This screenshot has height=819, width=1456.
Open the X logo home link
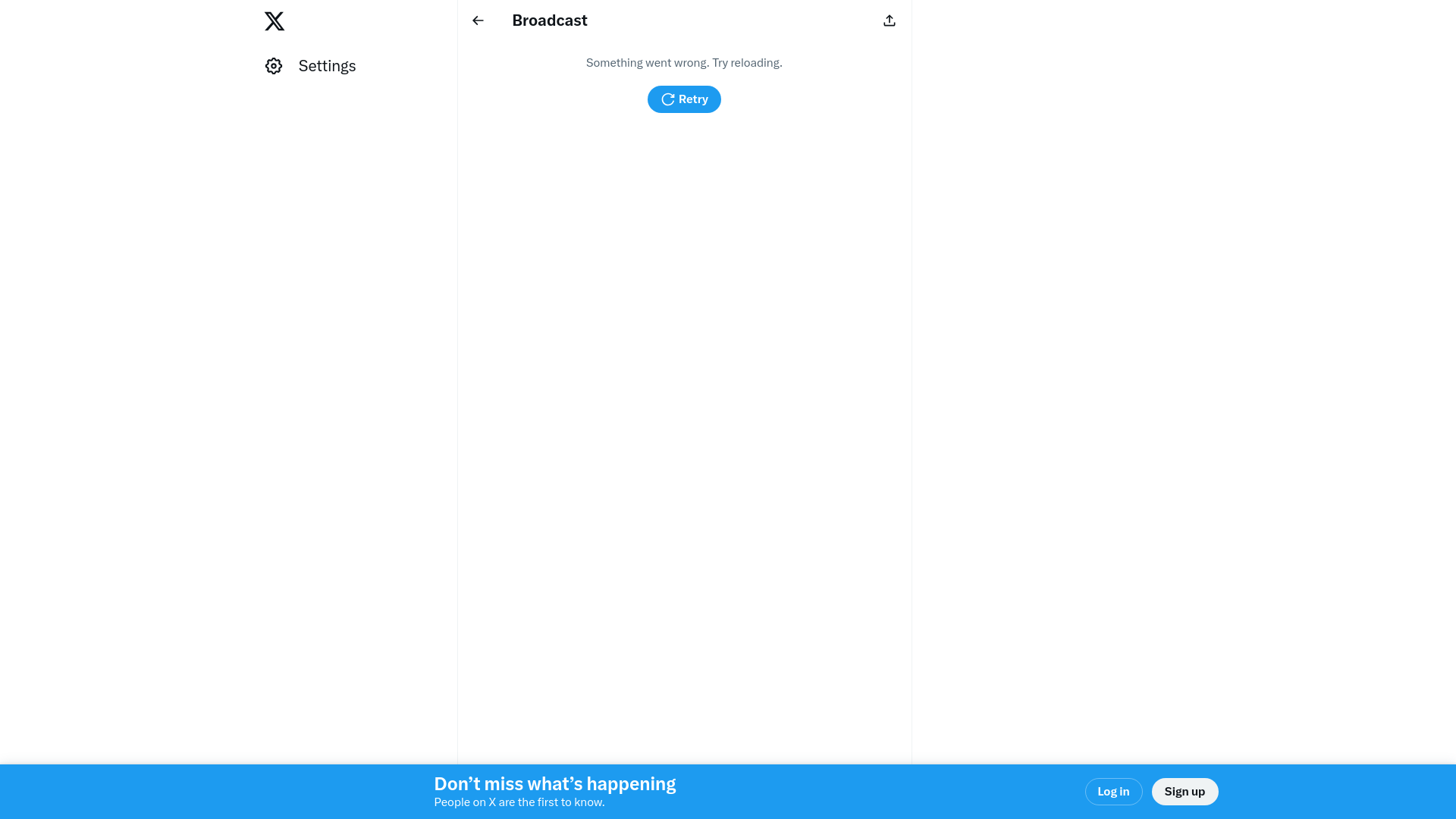(275, 21)
